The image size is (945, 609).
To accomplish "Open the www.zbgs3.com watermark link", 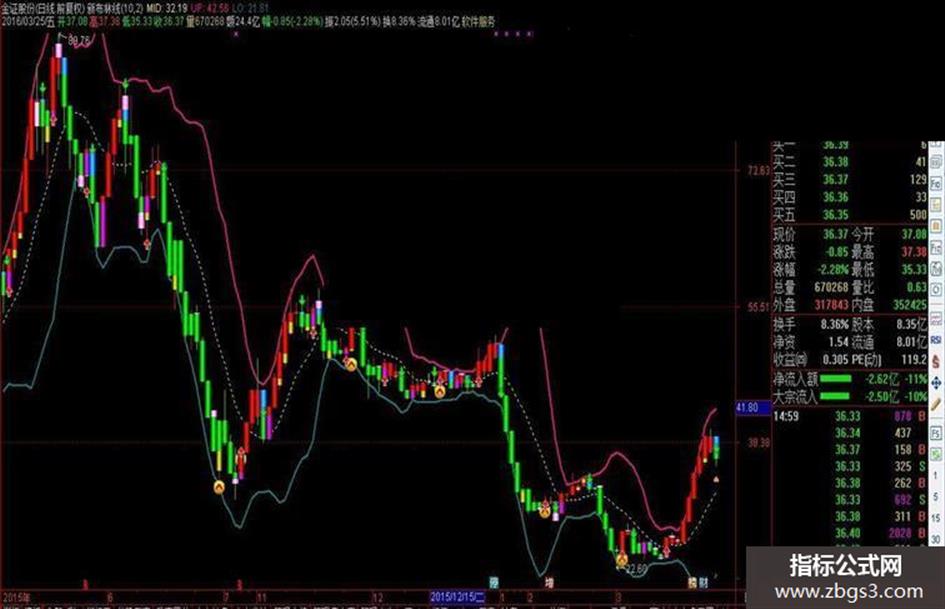I will pos(848,592).
